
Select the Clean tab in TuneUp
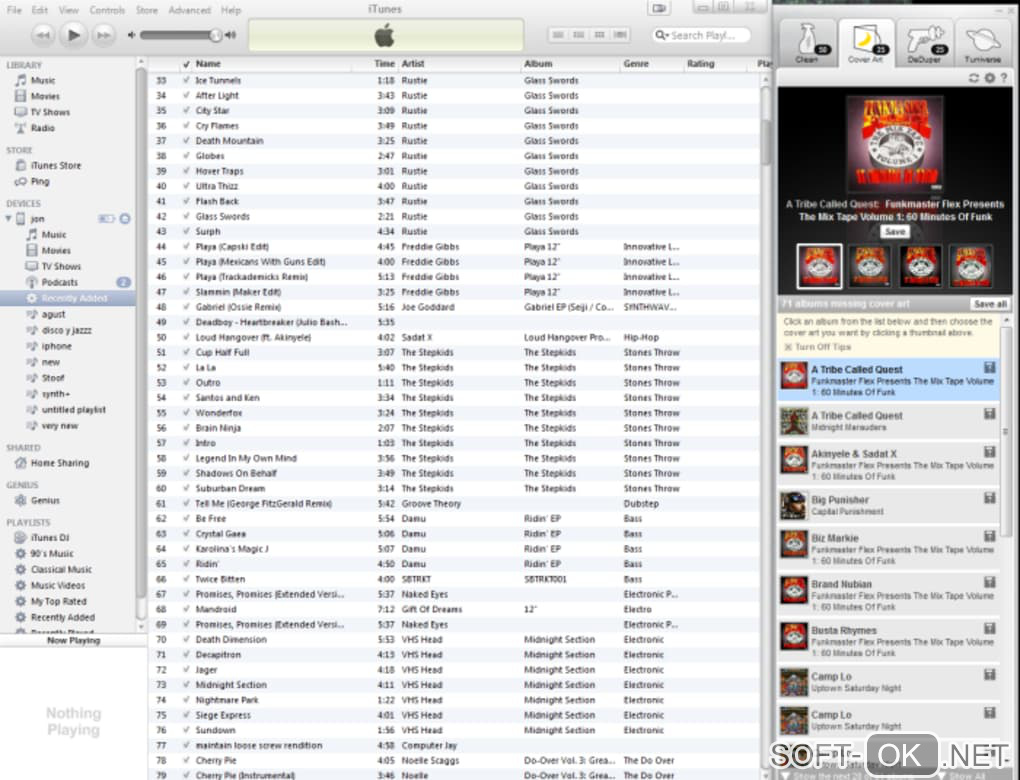(x=807, y=43)
